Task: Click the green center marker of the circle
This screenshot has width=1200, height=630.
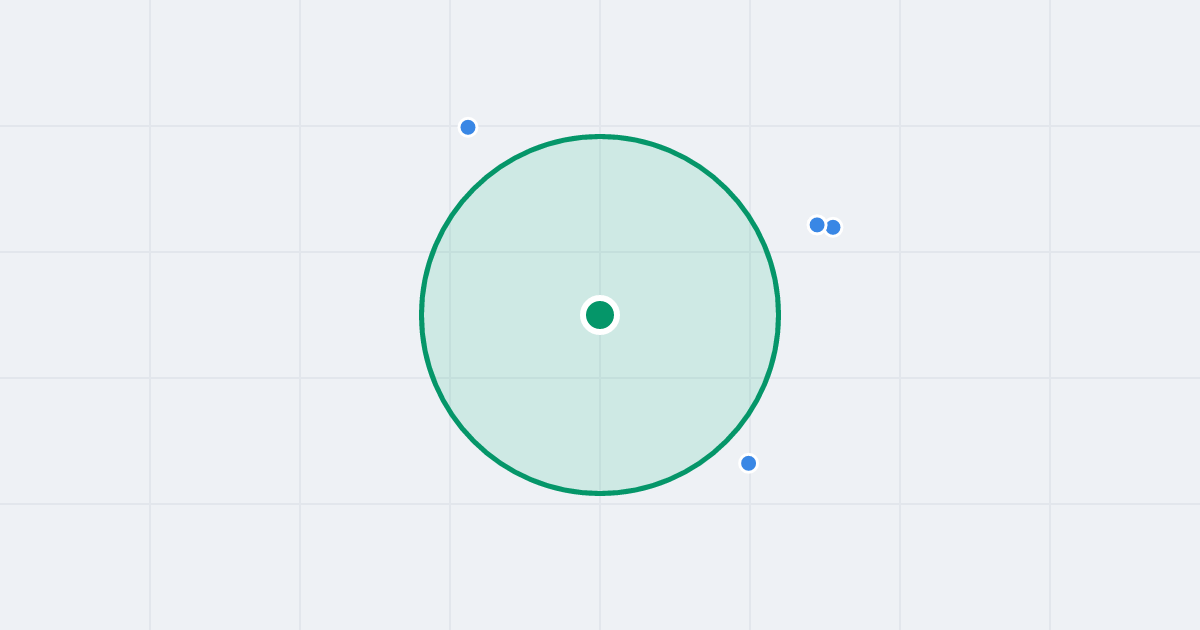Action: point(600,315)
